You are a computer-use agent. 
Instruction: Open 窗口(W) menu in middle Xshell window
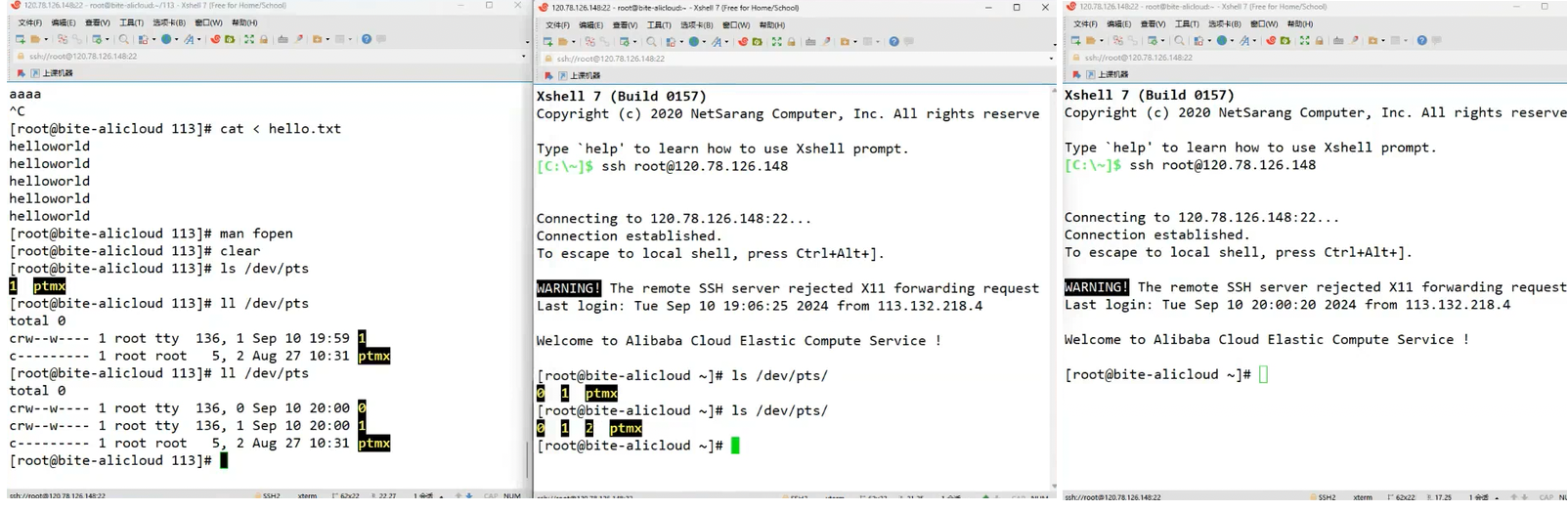(736, 24)
